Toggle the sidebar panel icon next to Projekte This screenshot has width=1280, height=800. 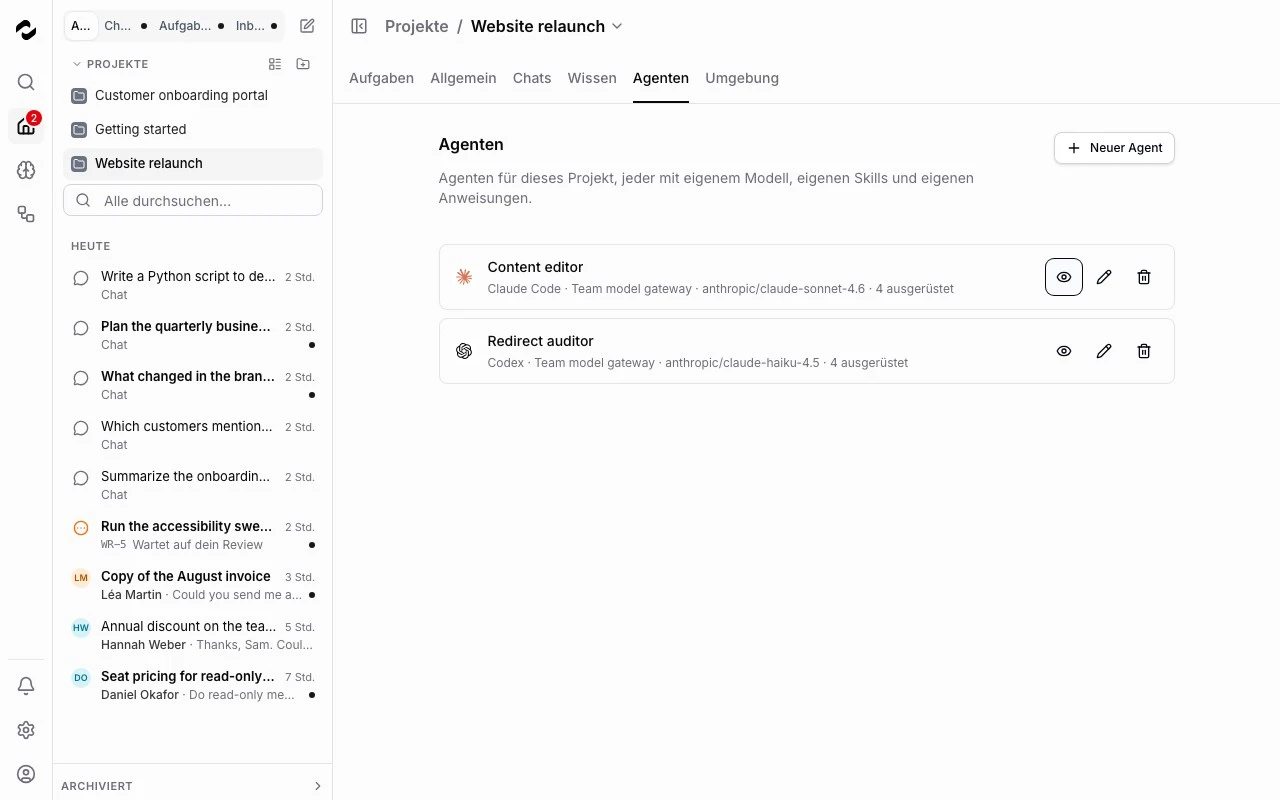tap(359, 26)
